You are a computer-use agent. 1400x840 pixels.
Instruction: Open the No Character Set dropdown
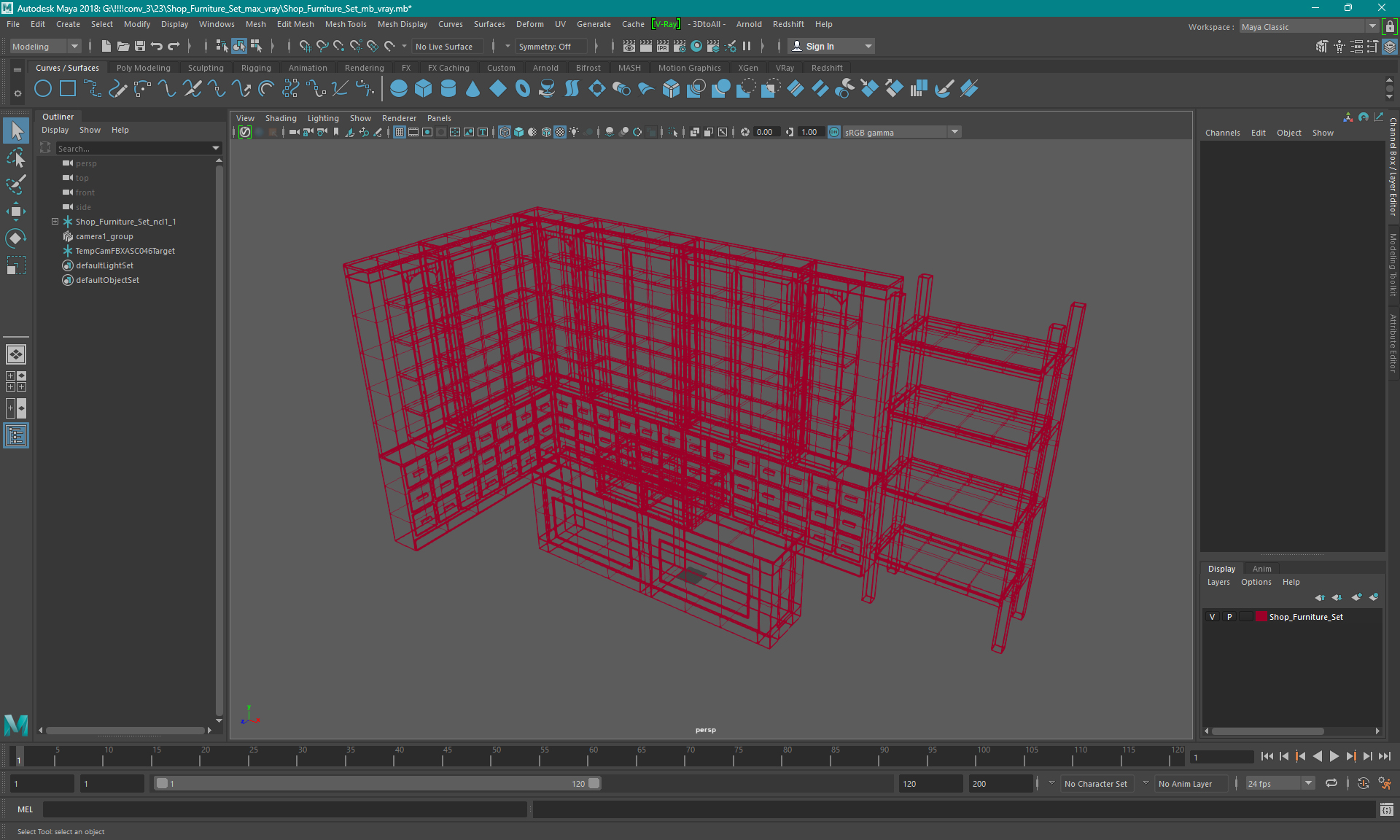[1095, 783]
